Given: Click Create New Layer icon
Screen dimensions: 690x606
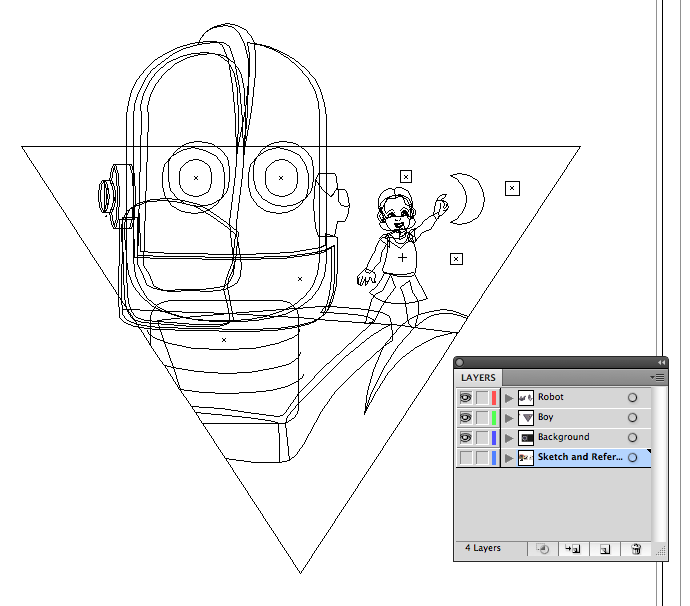Looking at the screenshot, I should [604, 549].
